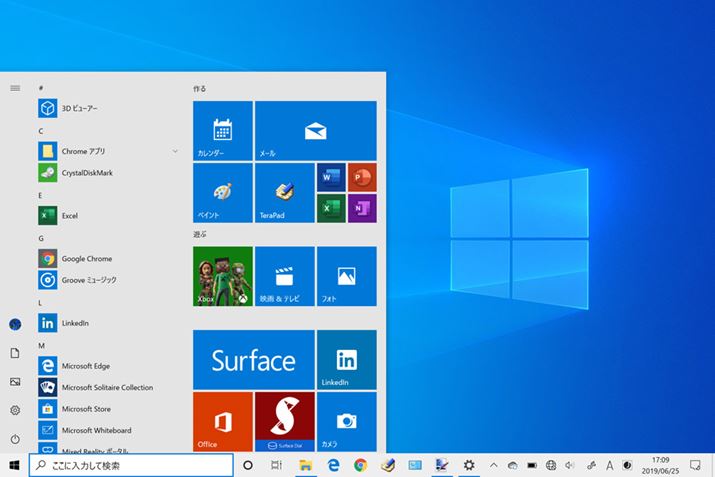Open the red Office tile

coord(223,421)
